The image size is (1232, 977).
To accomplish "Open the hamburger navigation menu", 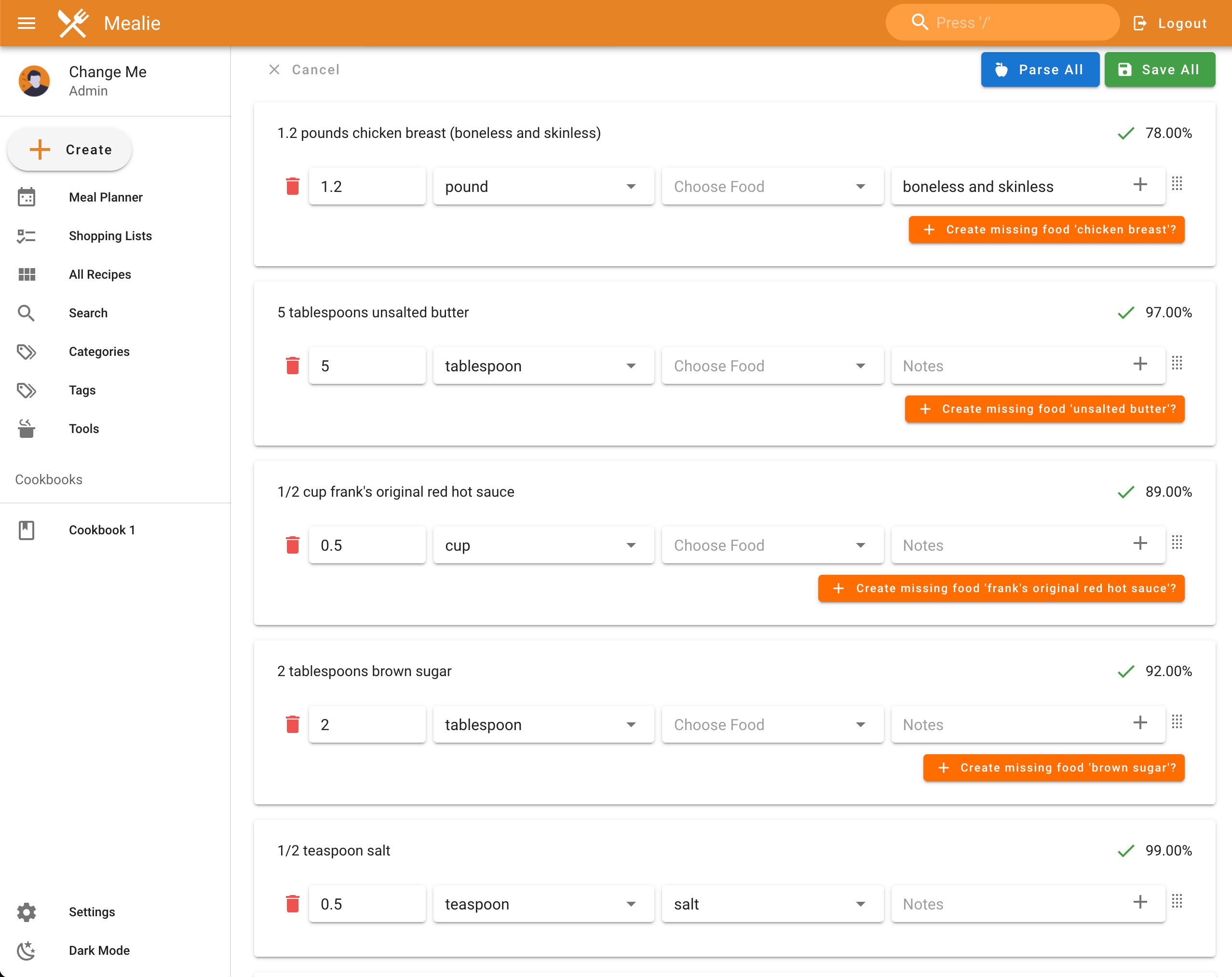I will tap(27, 23).
